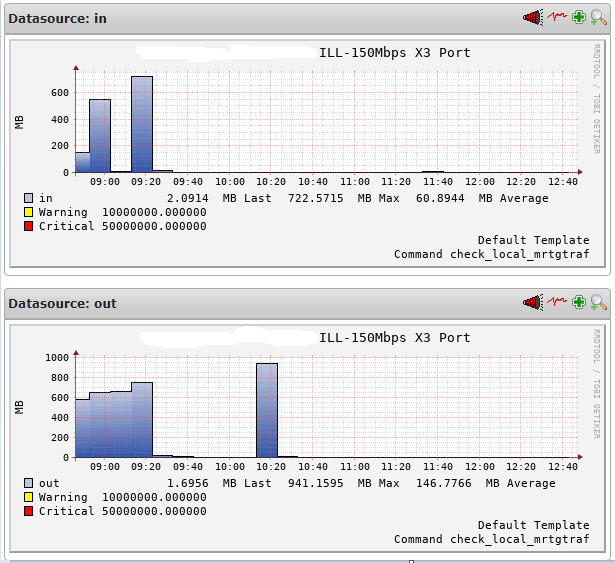Click the red waveform icon for datasource in
Viewport: 615px width, 563px height.
(556, 18)
